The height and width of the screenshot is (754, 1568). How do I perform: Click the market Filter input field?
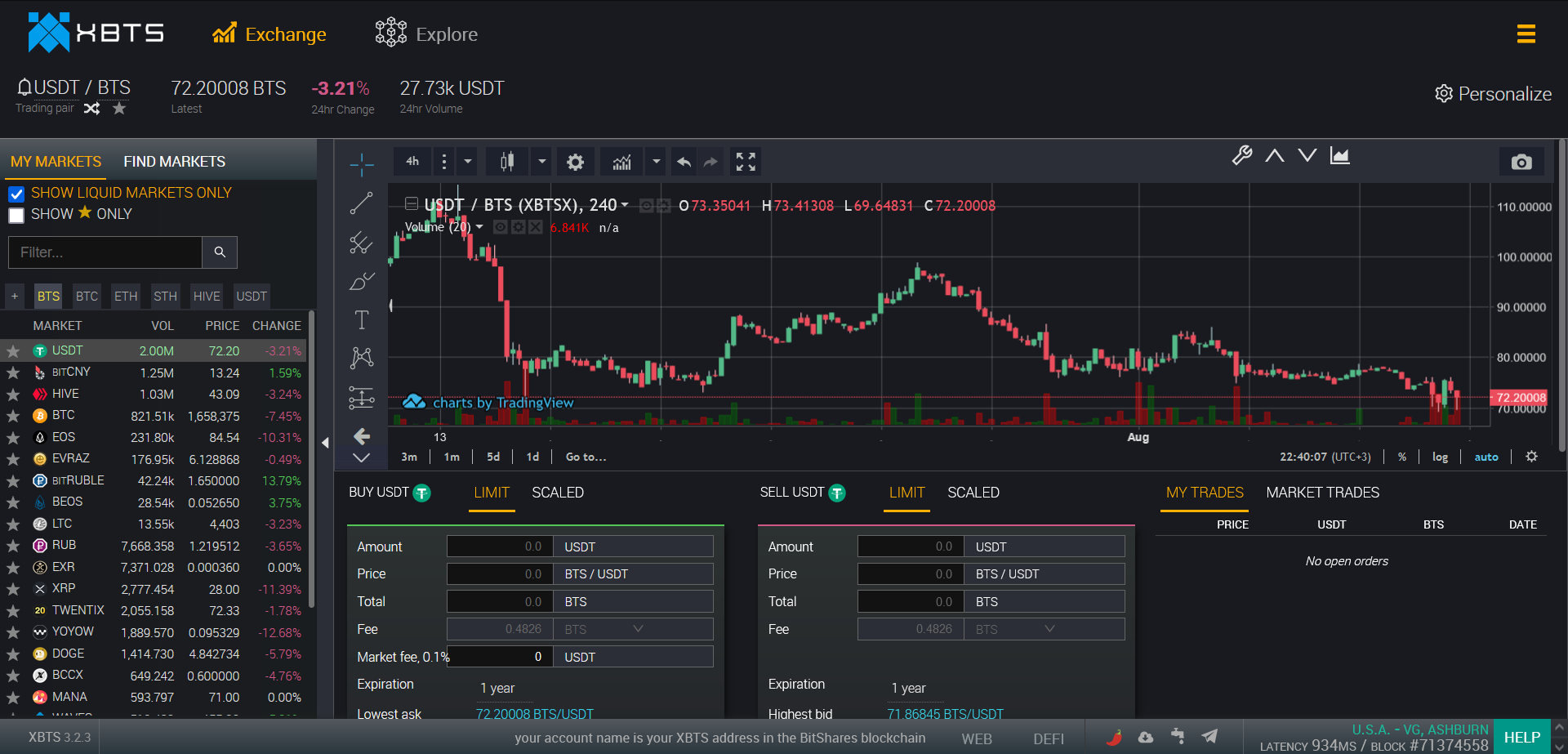(105, 252)
